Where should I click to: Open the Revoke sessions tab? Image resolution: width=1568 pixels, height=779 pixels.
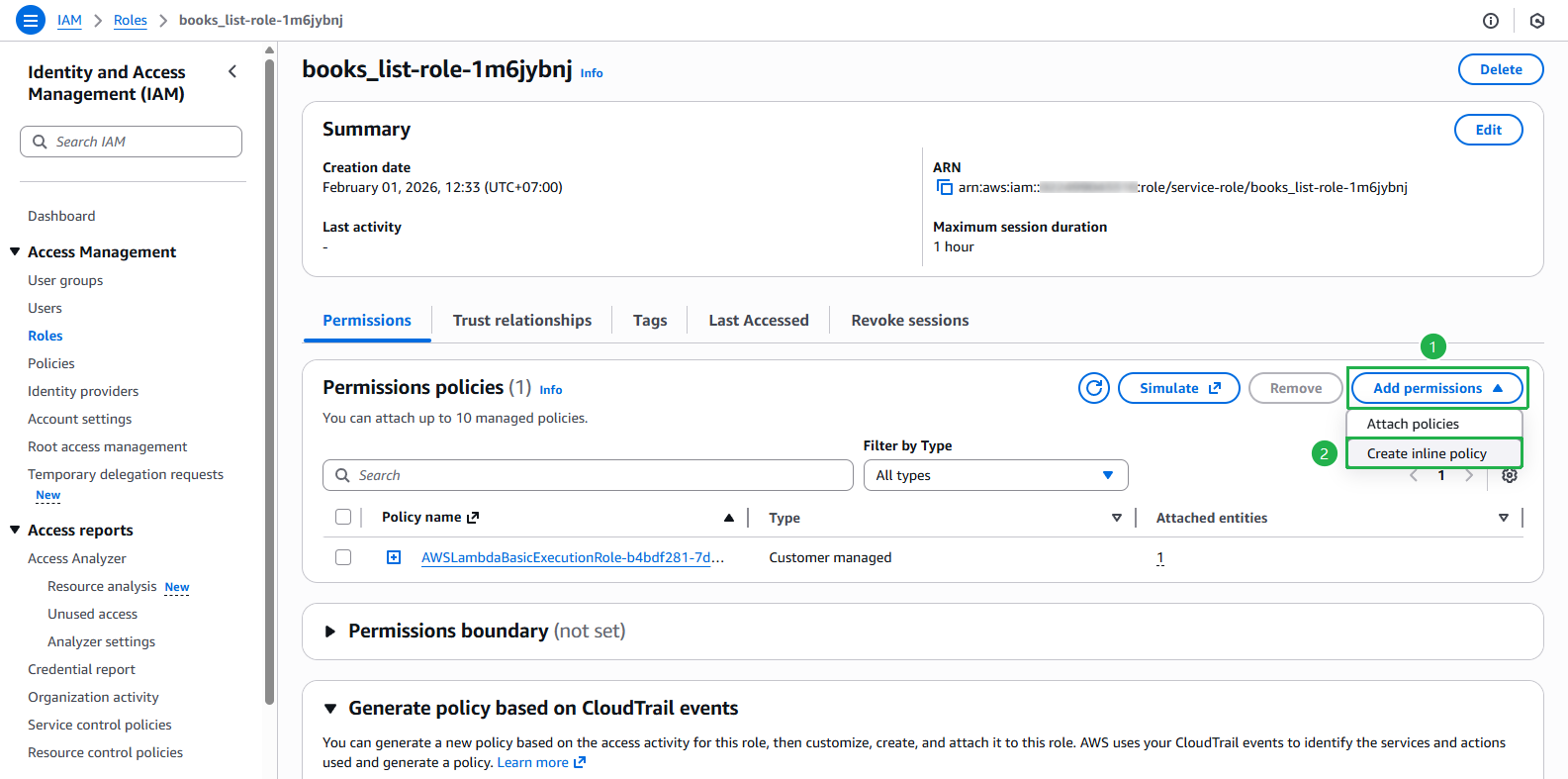point(910,320)
